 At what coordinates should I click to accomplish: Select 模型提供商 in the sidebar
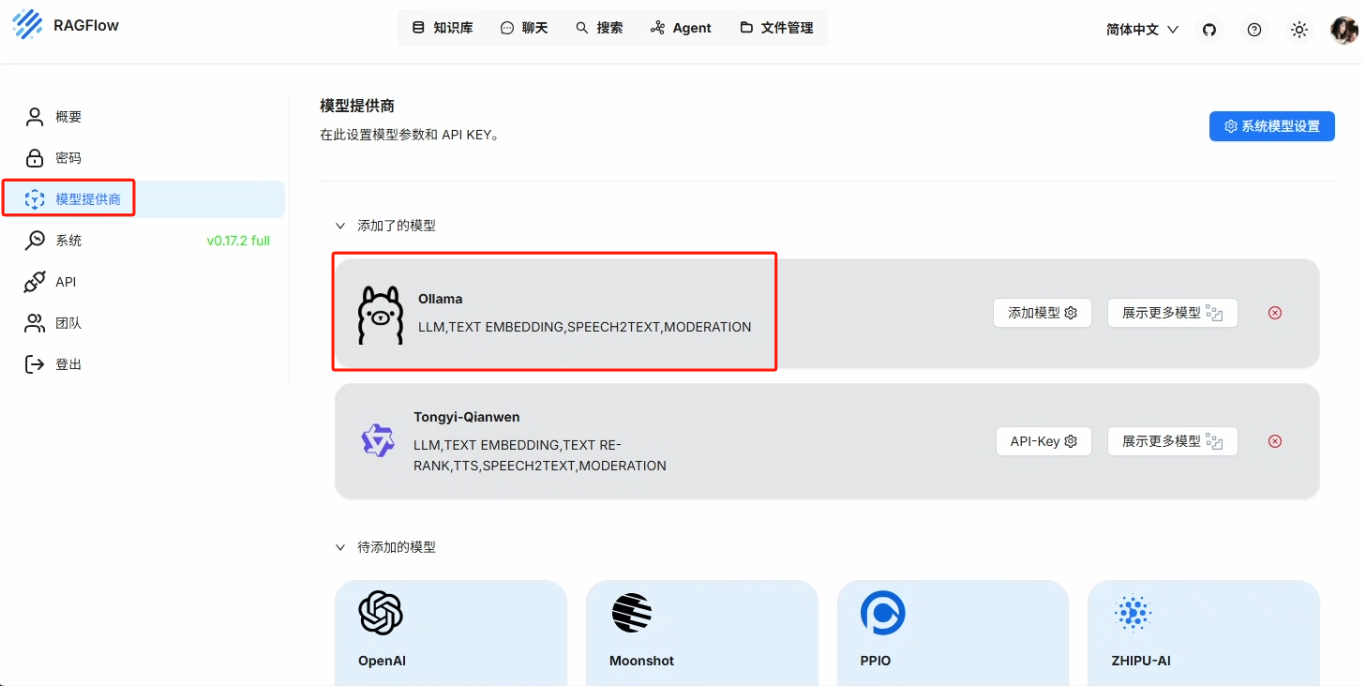[143, 199]
